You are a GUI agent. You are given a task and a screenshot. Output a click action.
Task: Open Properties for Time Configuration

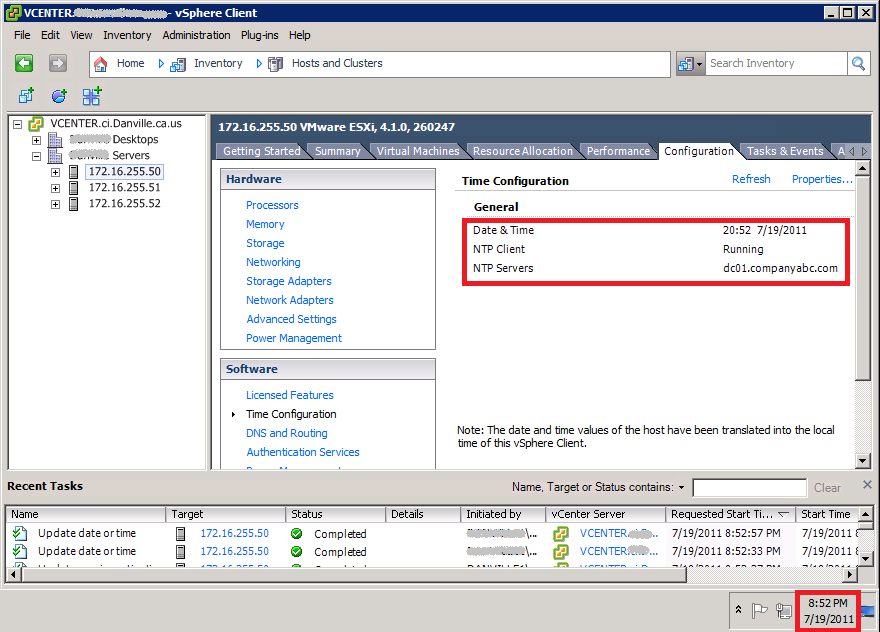click(x=820, y=179)
